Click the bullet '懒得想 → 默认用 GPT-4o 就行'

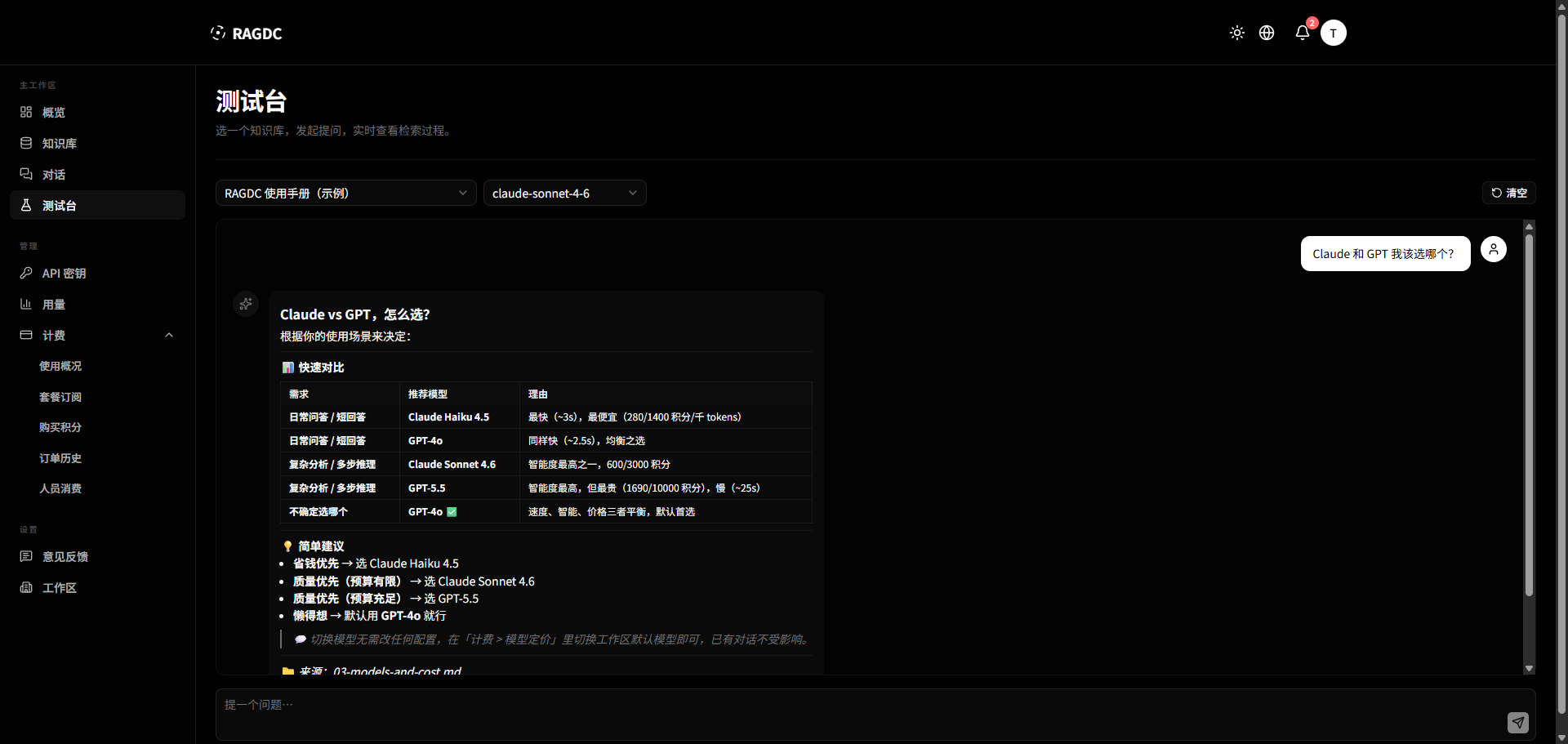click(369, 616)
